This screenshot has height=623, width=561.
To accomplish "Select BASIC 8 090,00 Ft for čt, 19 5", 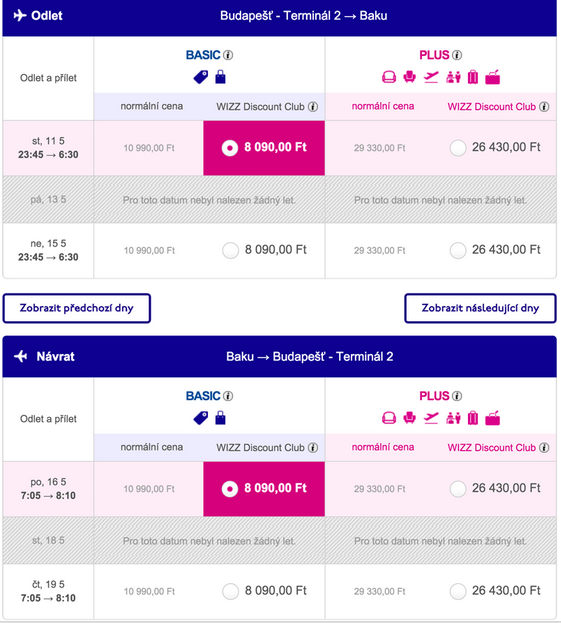I will click(x=230, y=591).
